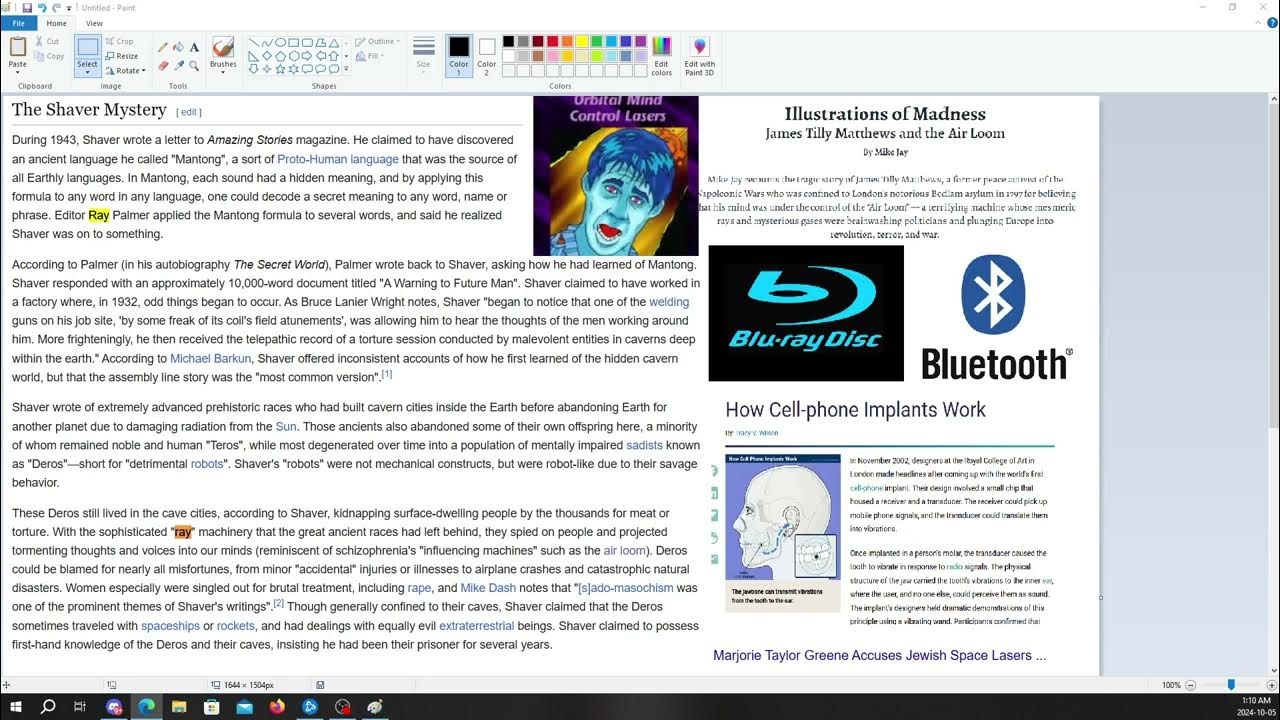Open Edit with Paint 3D
The image size is (1280, 720).
pyautogui.click(x=699, y=55)
